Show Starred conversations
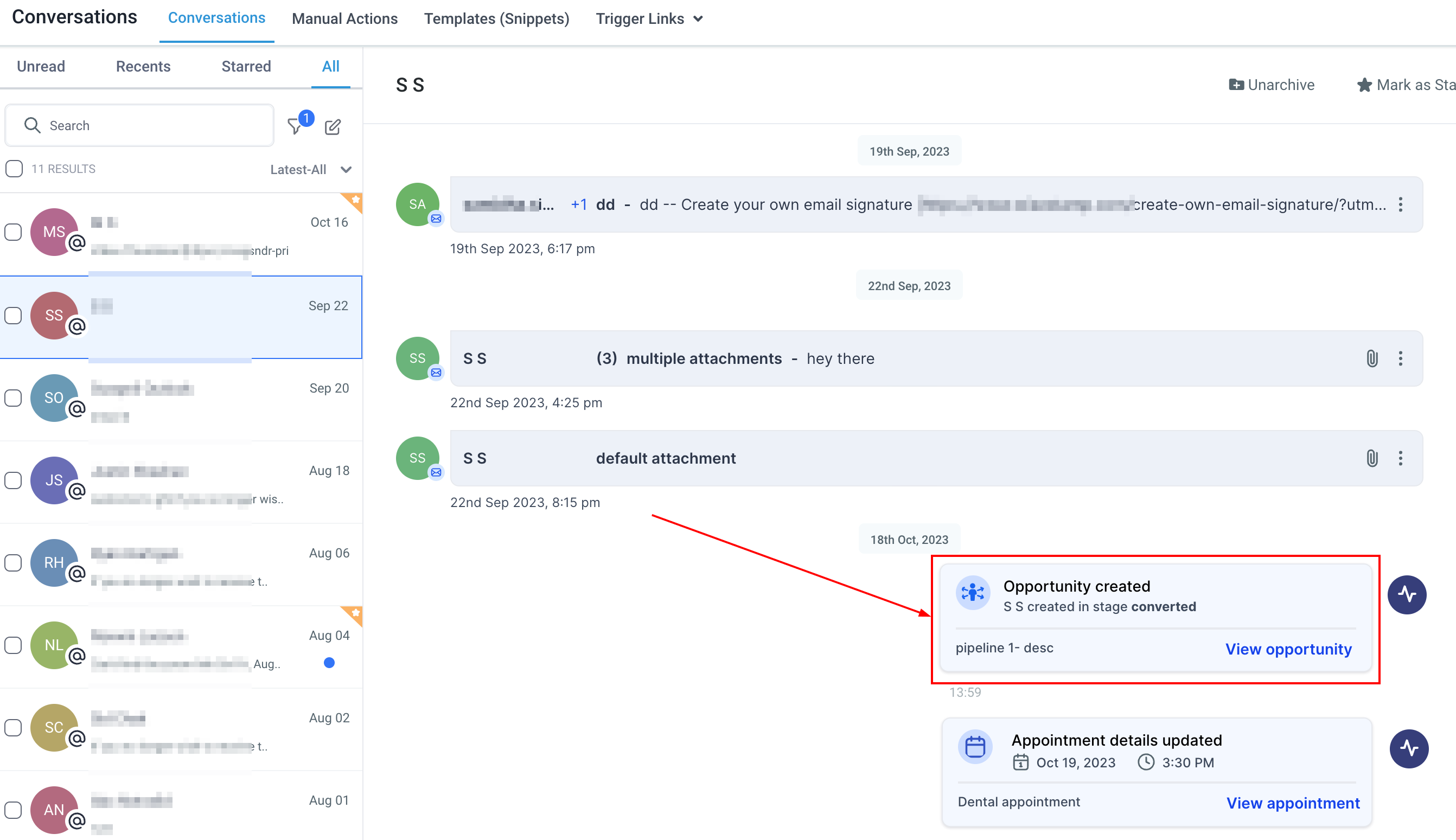The width and height of the screenshot is (1456, 840). click(x=246, y=66)
